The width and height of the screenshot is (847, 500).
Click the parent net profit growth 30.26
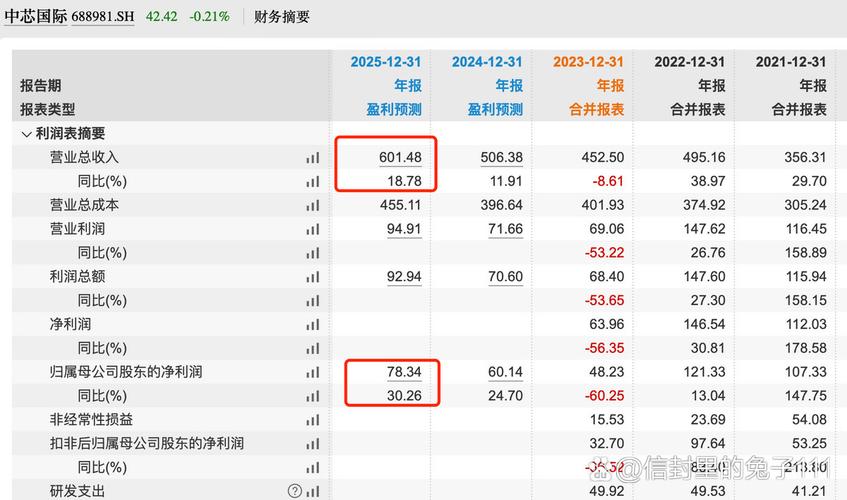tap(404, 395)
